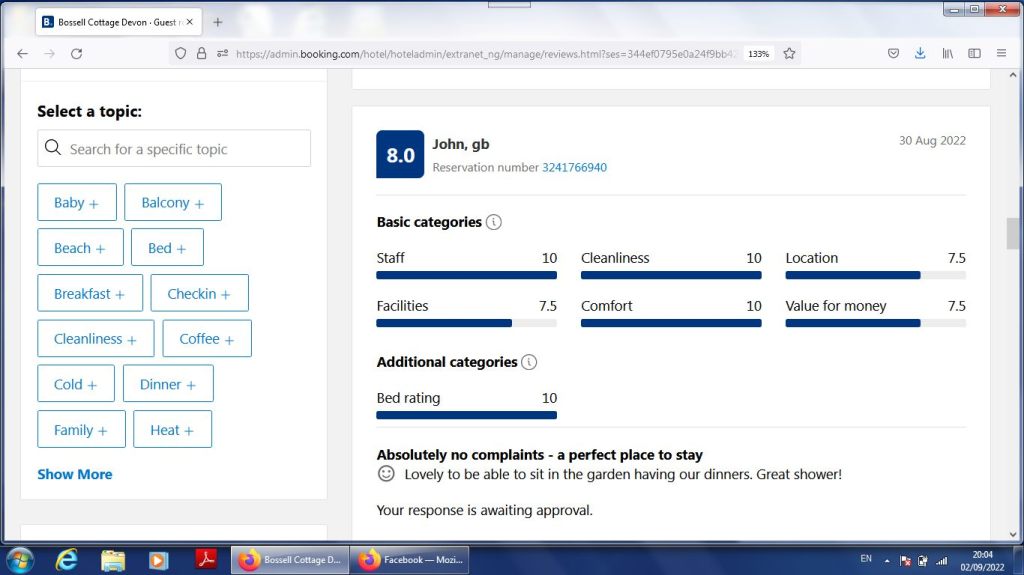Switch to Facebook taskbar window
The image size is (1024, 575).
click(411, 560)
